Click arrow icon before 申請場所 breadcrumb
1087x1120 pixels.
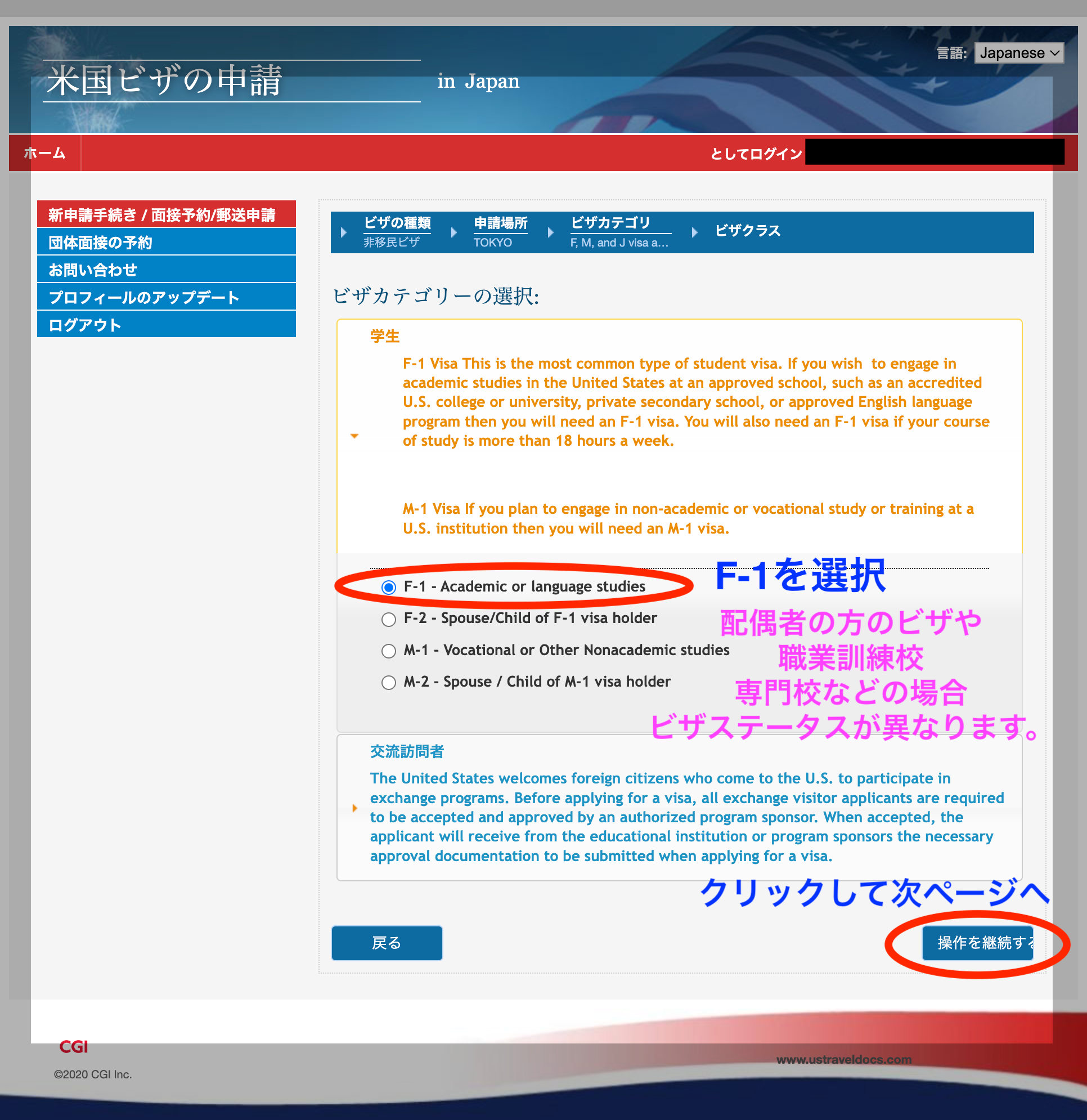click(454, 232)
